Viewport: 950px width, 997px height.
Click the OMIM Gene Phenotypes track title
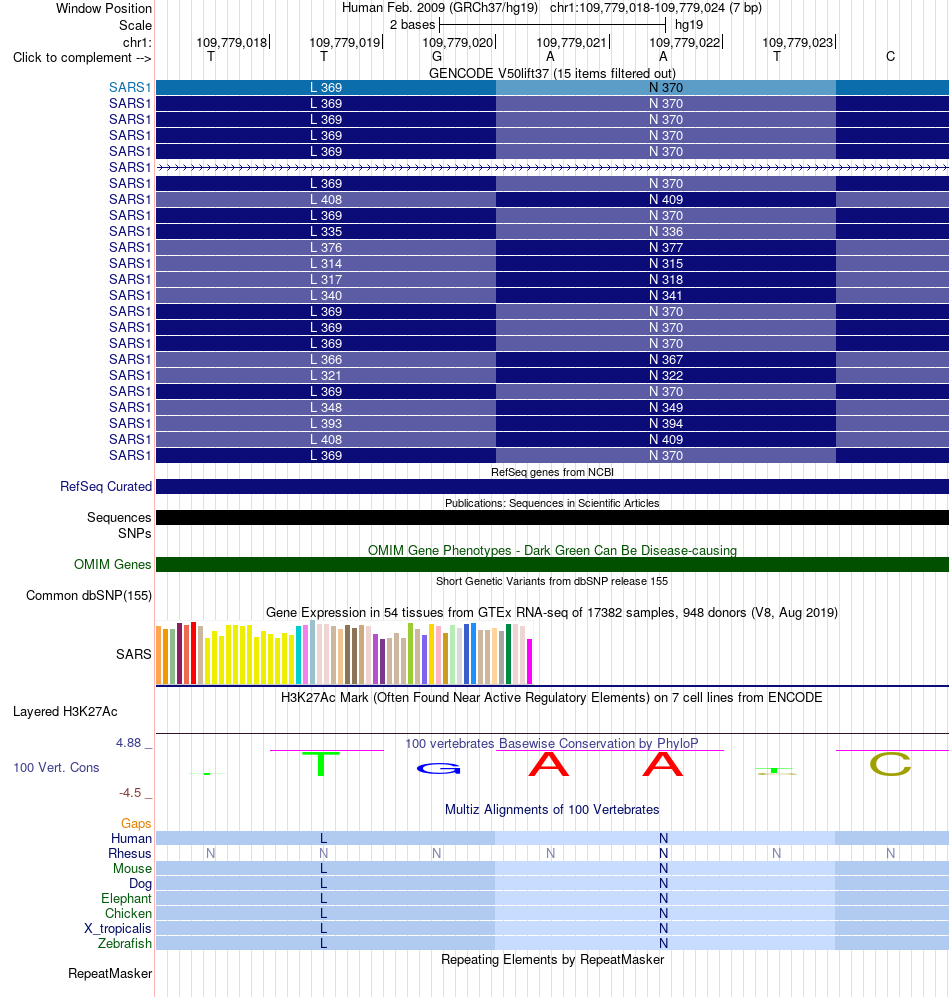tap(552, 550)
